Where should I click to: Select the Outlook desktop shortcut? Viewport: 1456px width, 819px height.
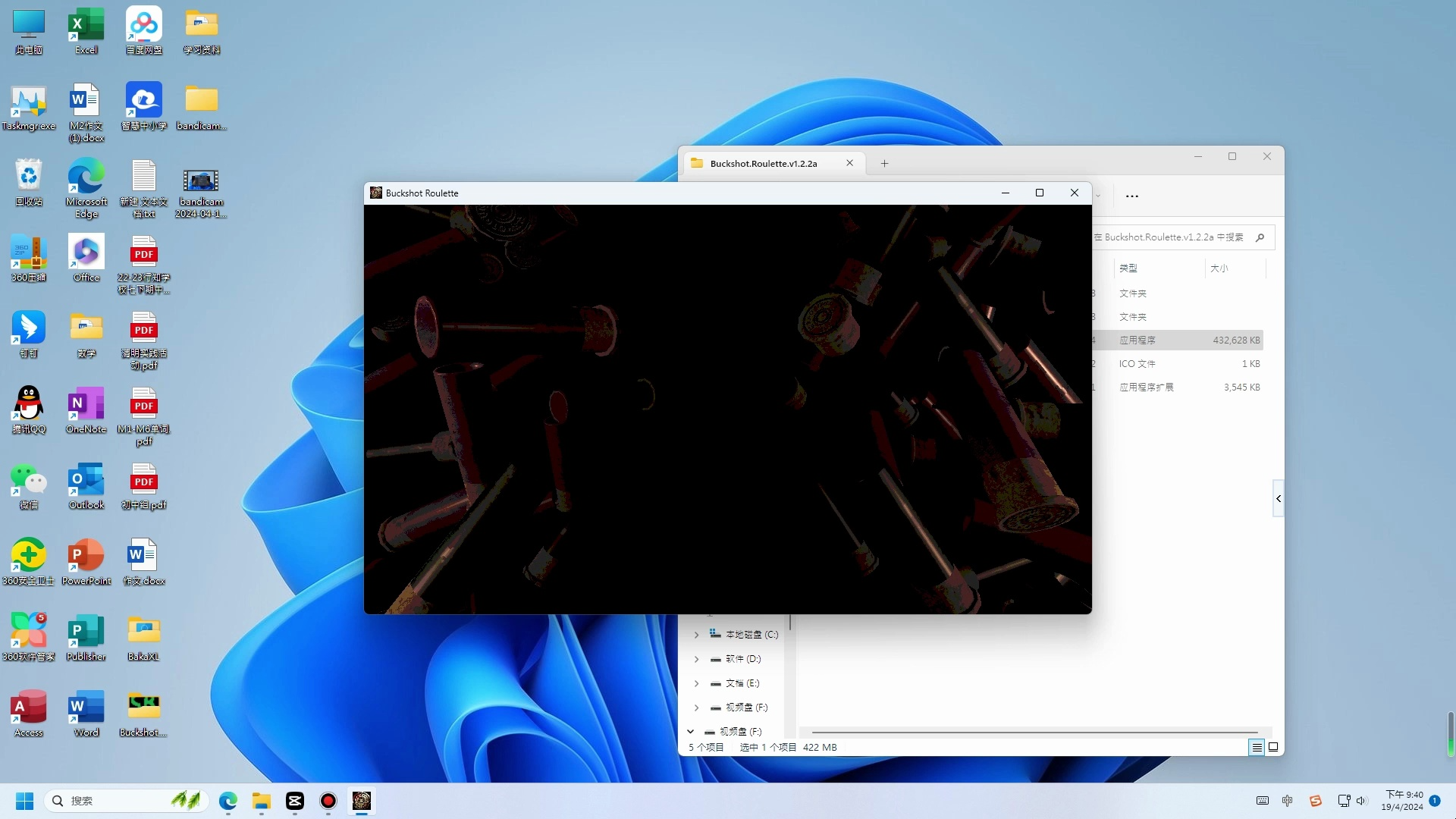[86, 486]
